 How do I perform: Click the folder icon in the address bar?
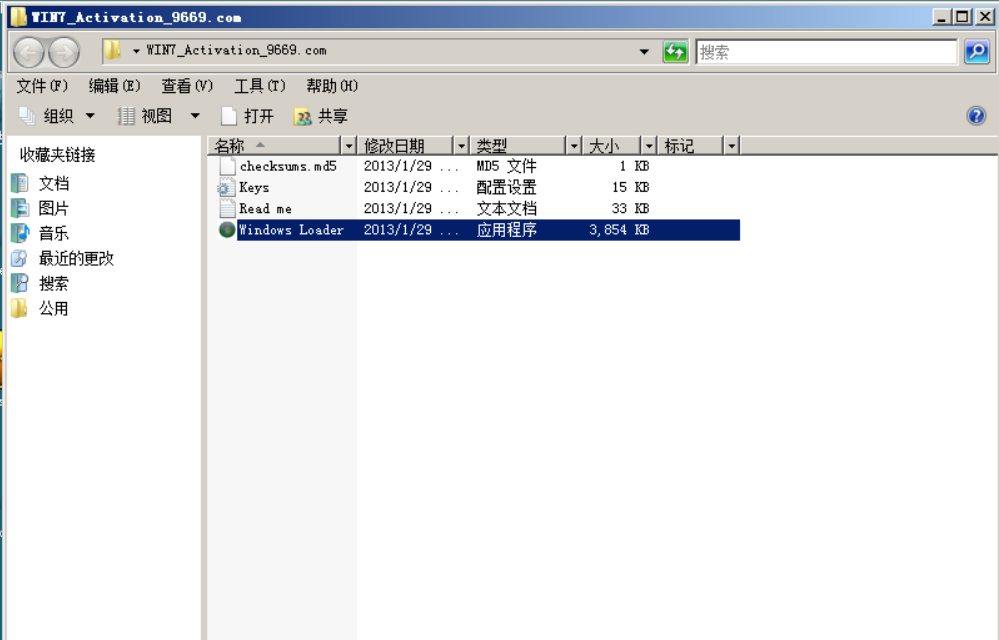tap(113, 50)
